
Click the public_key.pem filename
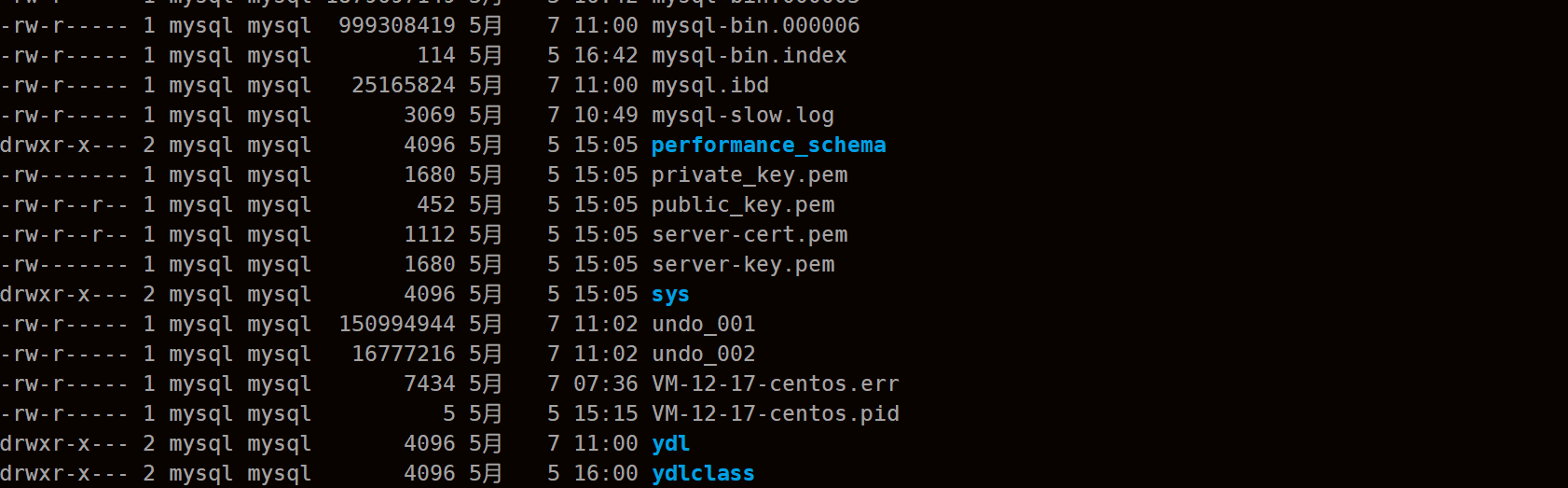[x=743, y=205]
